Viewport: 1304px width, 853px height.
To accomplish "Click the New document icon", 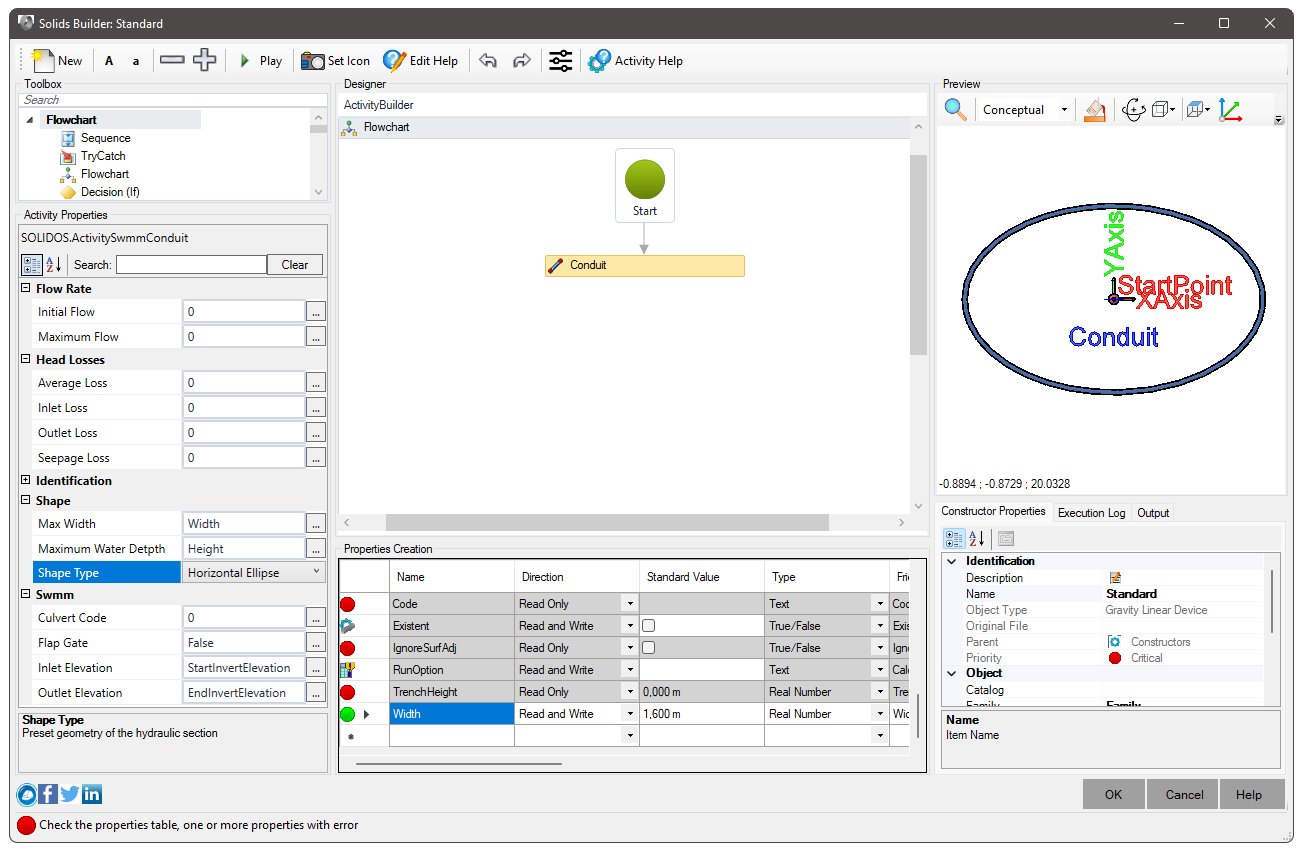I will (x=43, y=61).
